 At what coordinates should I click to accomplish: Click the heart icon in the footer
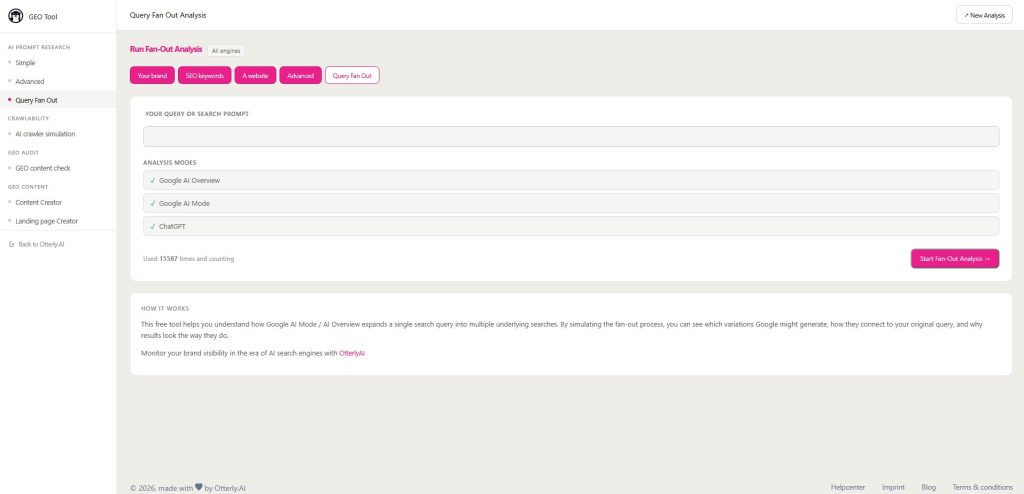click(x=199, y=487)
